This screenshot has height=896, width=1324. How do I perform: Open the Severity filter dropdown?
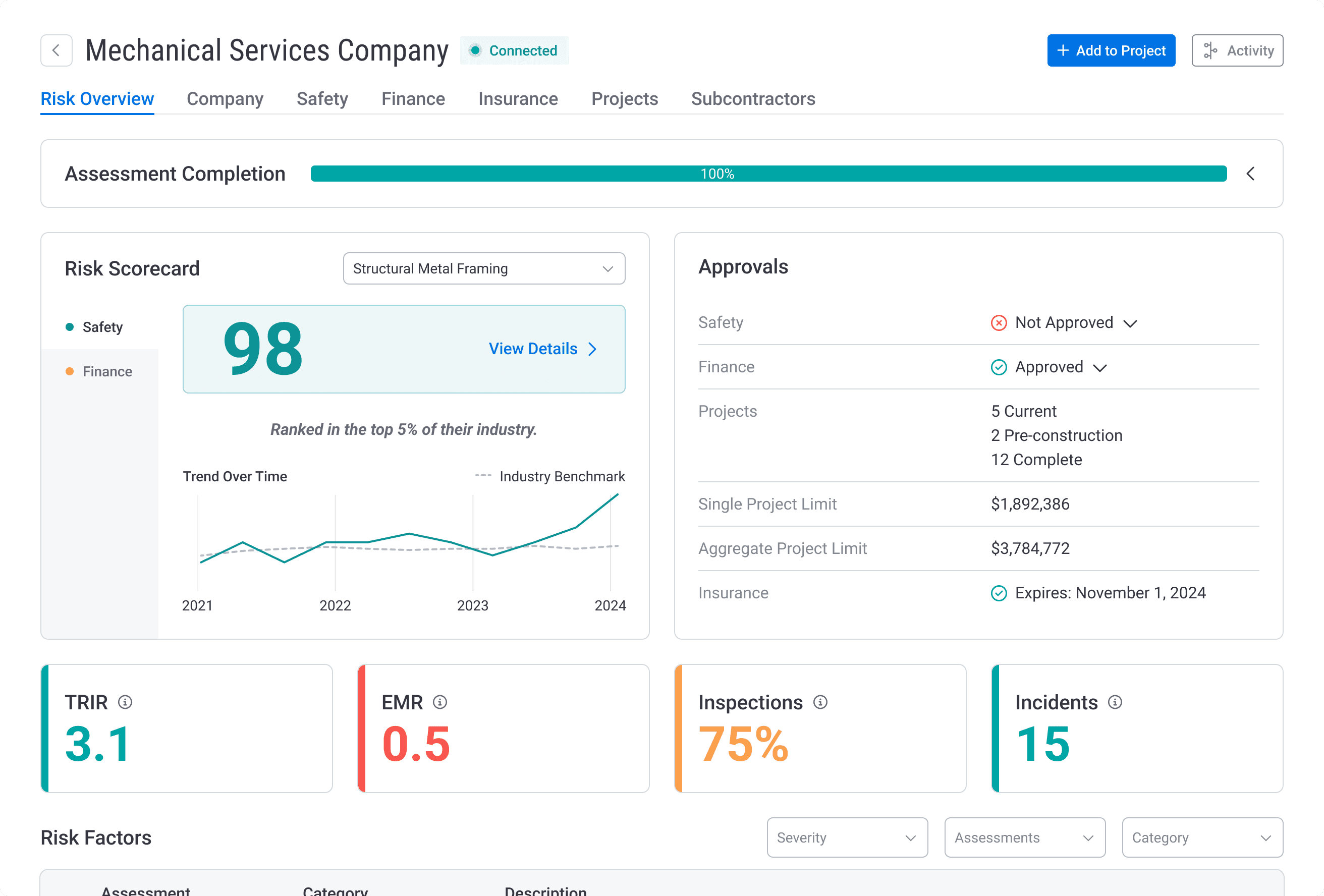(x=847, y=837)
